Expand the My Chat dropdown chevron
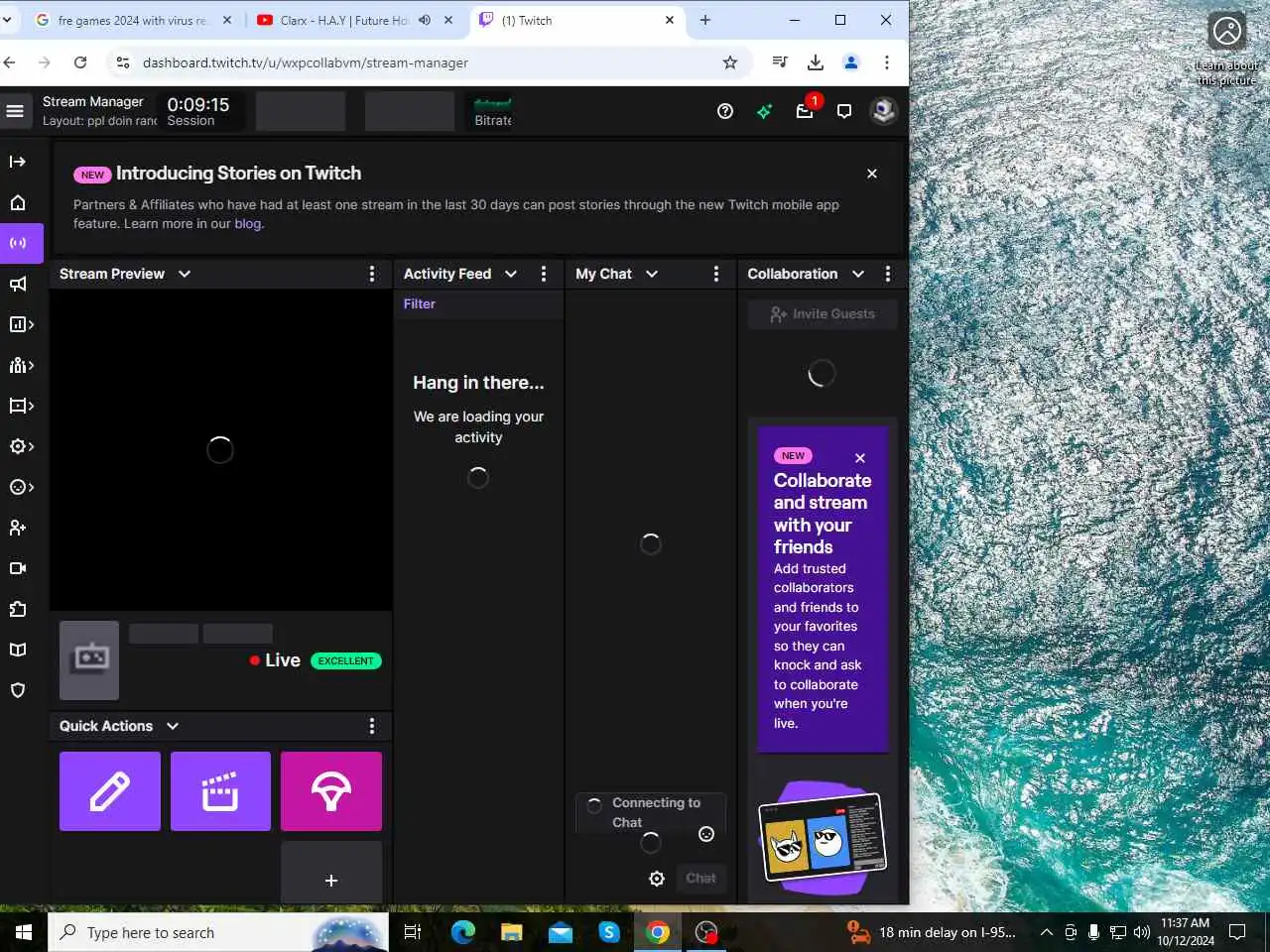1270x952 pixels. (x=652, y=274)
